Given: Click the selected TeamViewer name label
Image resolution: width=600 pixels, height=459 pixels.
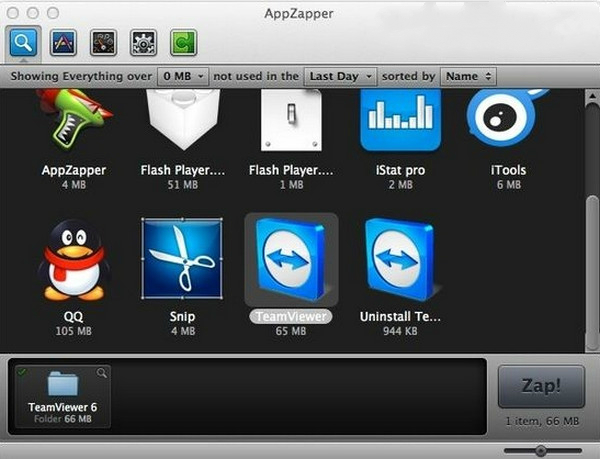Looking at the screenshot, I should tap(291, 316).
